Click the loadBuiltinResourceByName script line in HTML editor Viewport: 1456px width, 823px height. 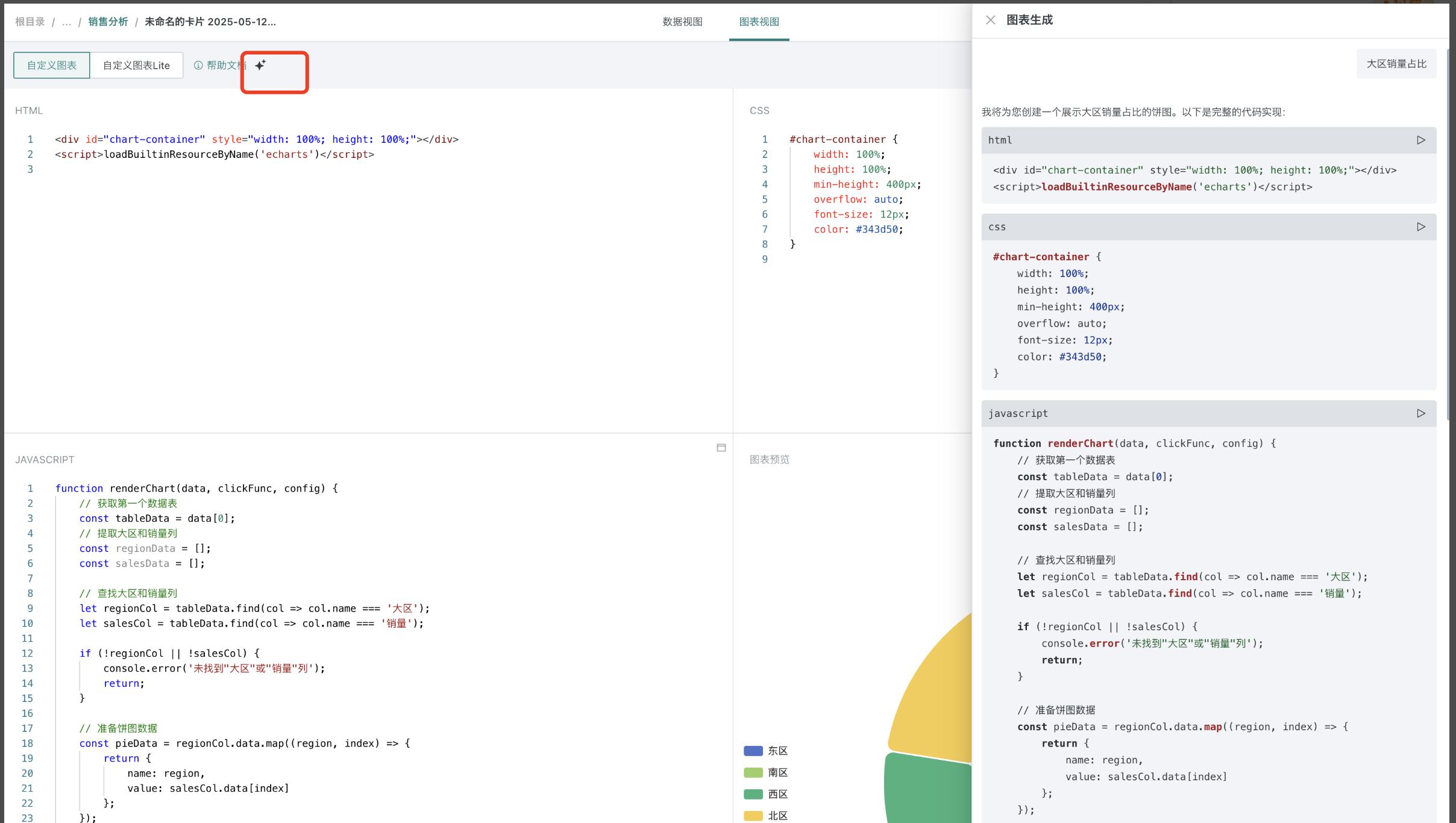pyautogui.click(x=215, y=154)
